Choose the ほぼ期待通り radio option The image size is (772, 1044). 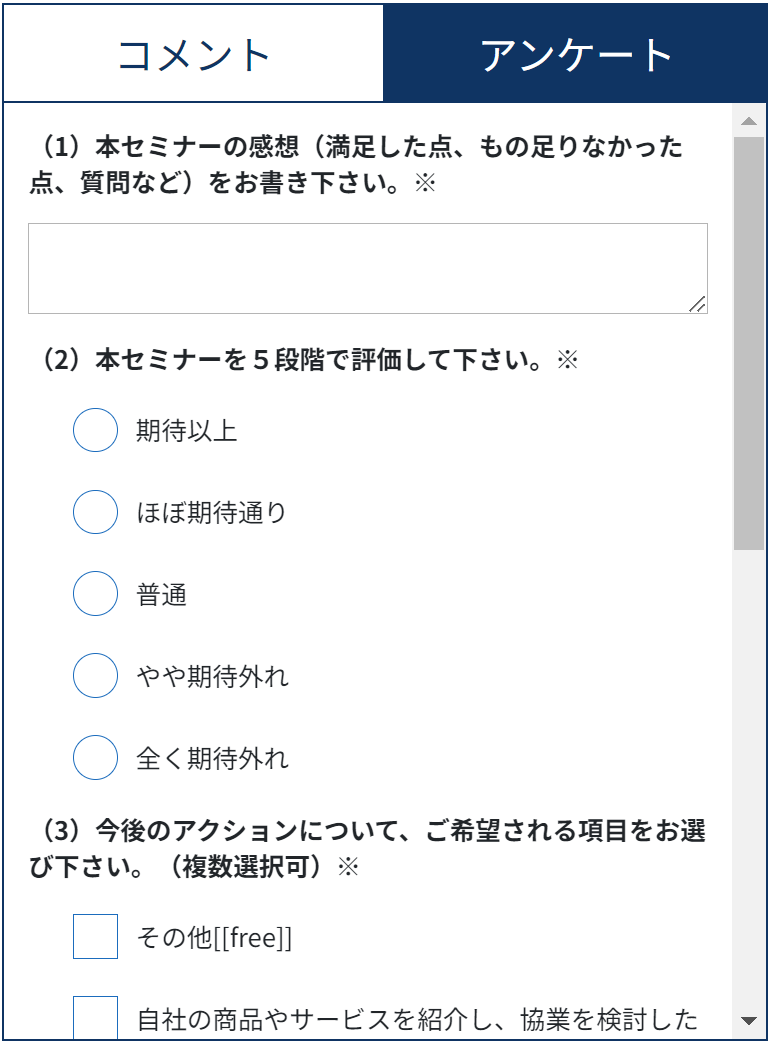96,513
